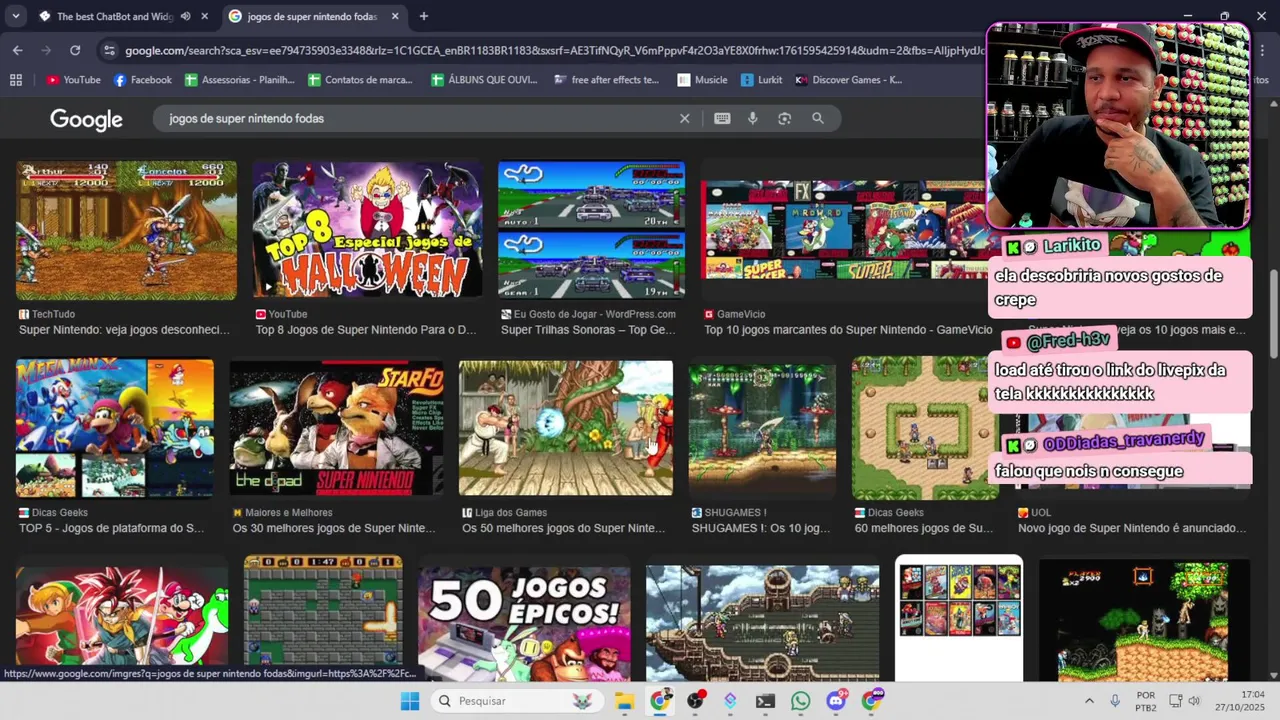
Task: Open the Chrome apps grid shortcut
Action: pyautogui.click(x=15, y=80)
